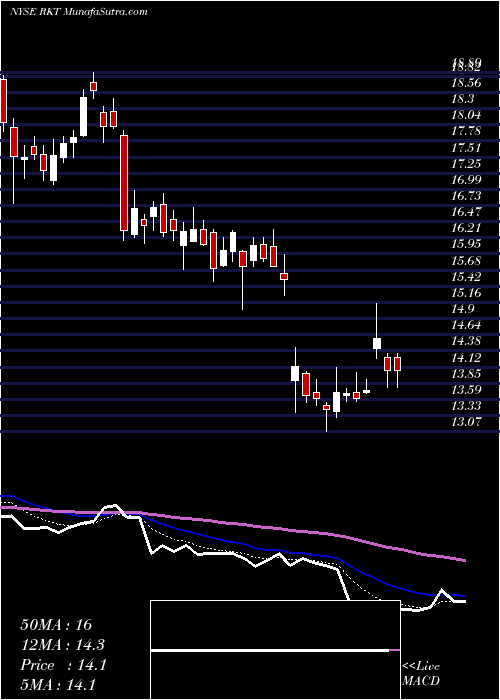Click the 15.16 price axis label
Viewport: 500px width, 700px height.
click(x=467, y=292)
